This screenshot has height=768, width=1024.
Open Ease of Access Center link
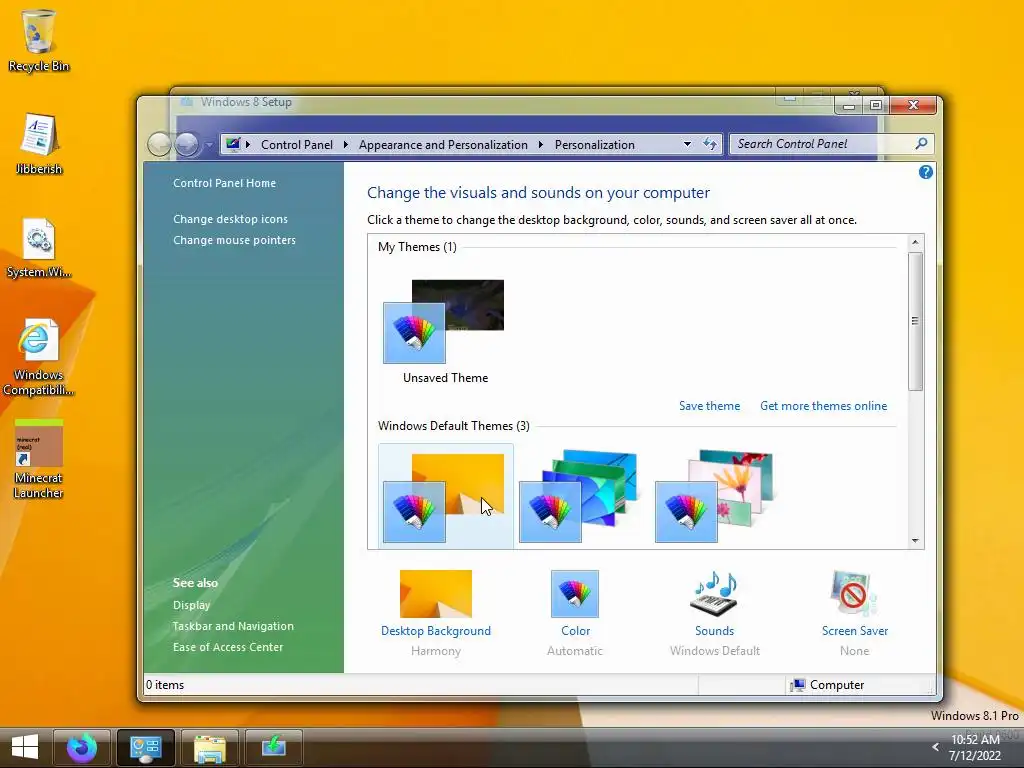(228, 647)
